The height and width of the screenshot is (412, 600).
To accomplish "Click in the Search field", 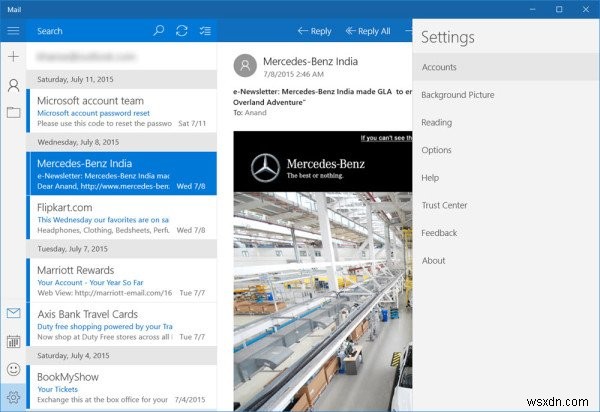I will [88, 31].
